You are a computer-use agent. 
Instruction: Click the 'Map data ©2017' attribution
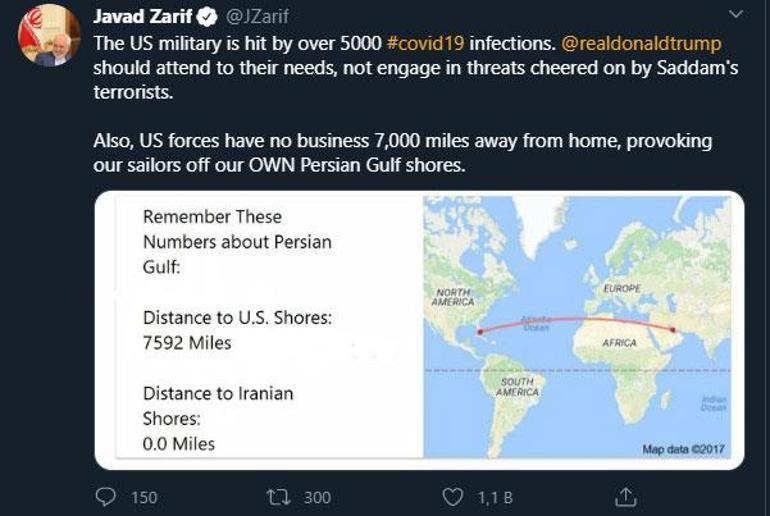pyautogui.click(x=683, y=449)
